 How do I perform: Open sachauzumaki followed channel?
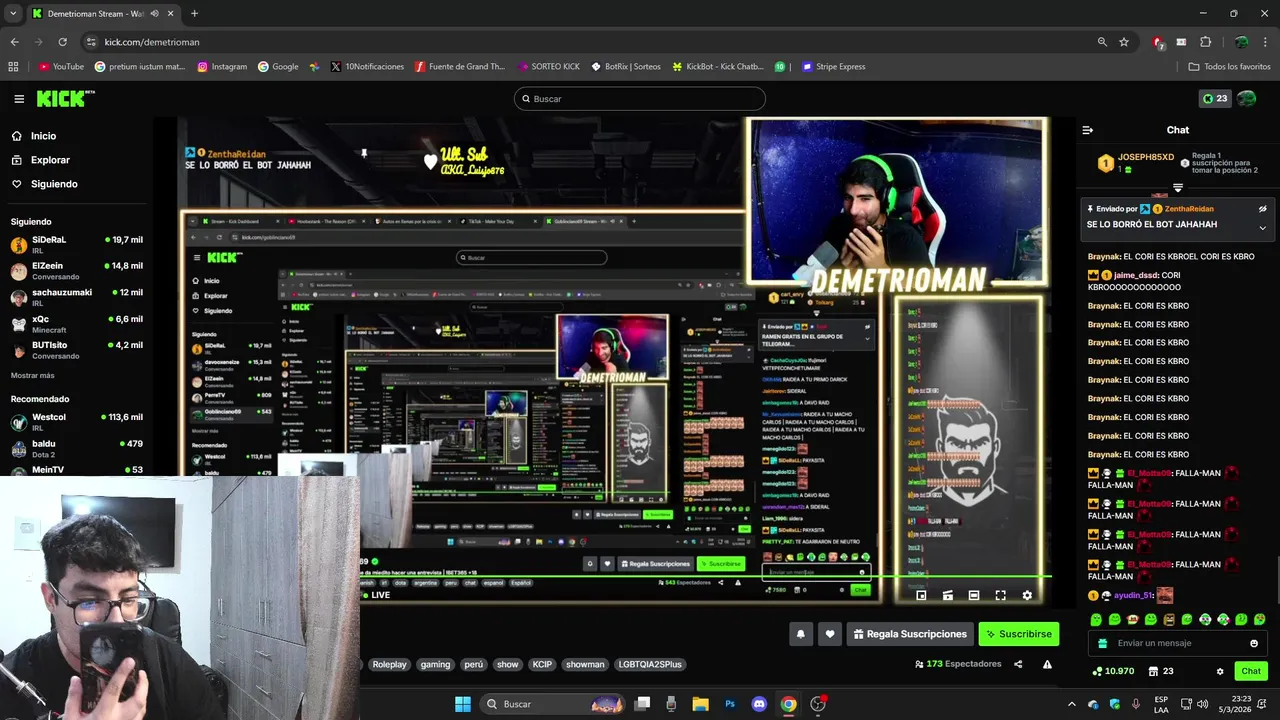point(77,297)
